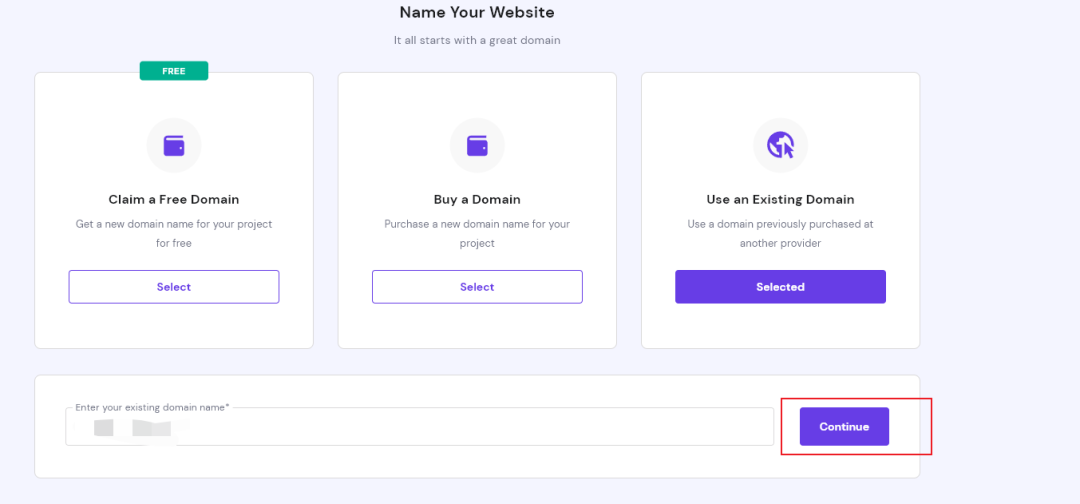Viewport: 1080px width, 504px height.
Task: Click the globe cursor icon for Existing Domain
Action: coord(780,146)
